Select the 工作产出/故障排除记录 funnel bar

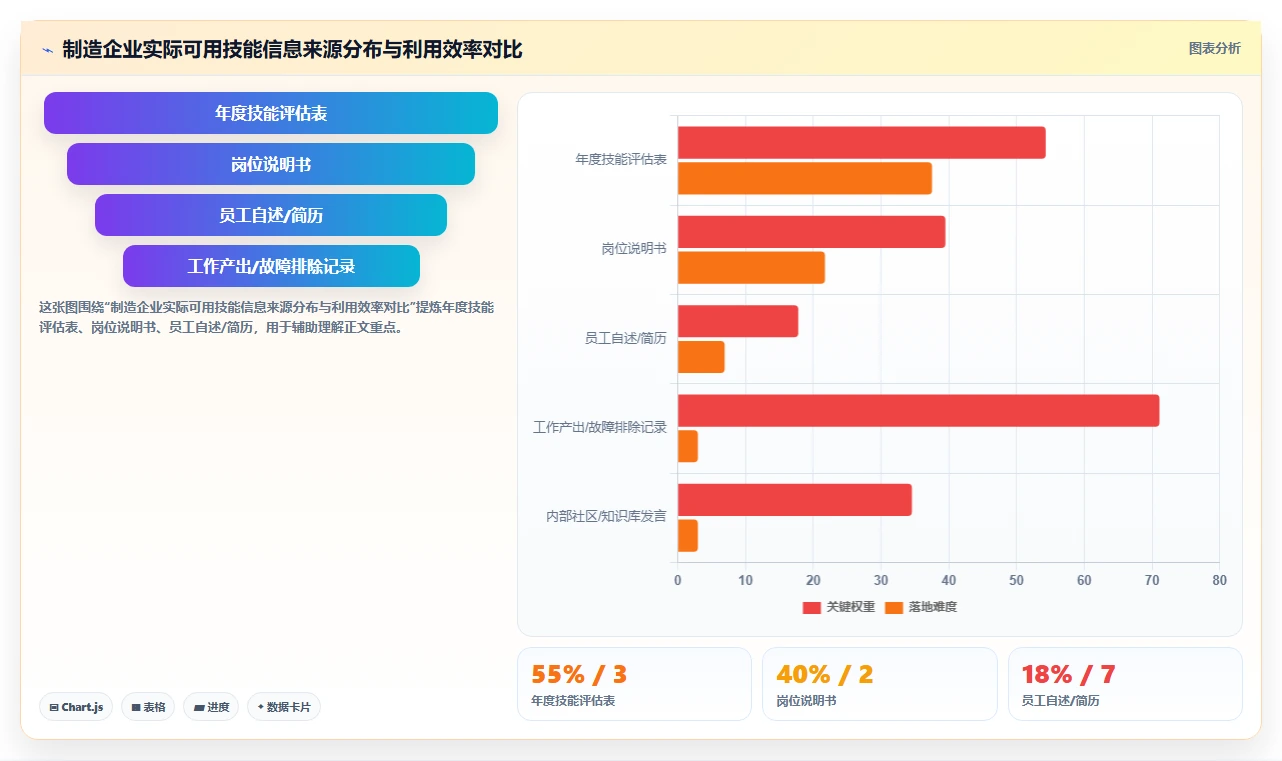[271, 266]
